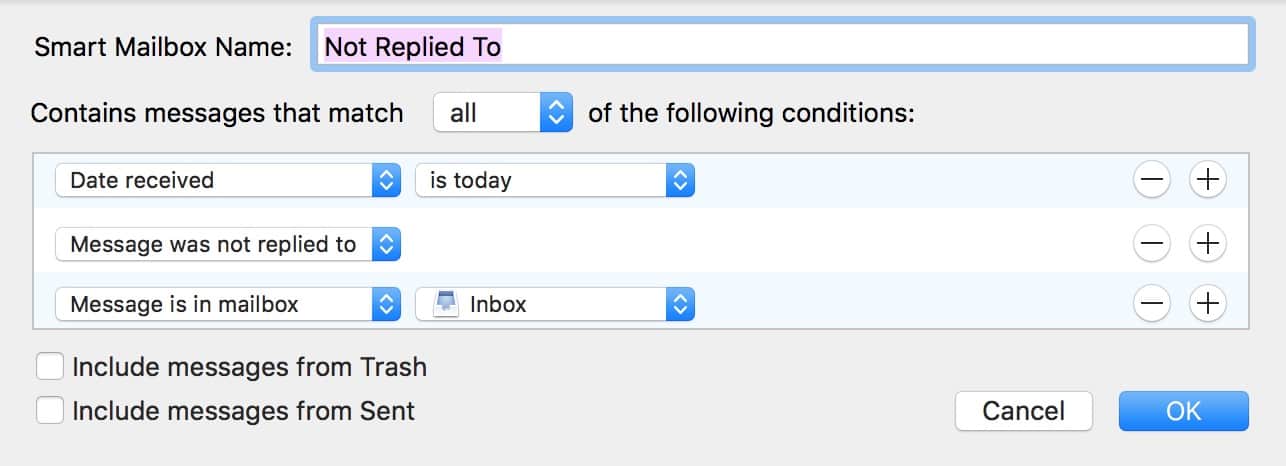1286x466 pixels.
Task: Open the 'Message is in mailbox' dropdown
Action: click(228, 305)
